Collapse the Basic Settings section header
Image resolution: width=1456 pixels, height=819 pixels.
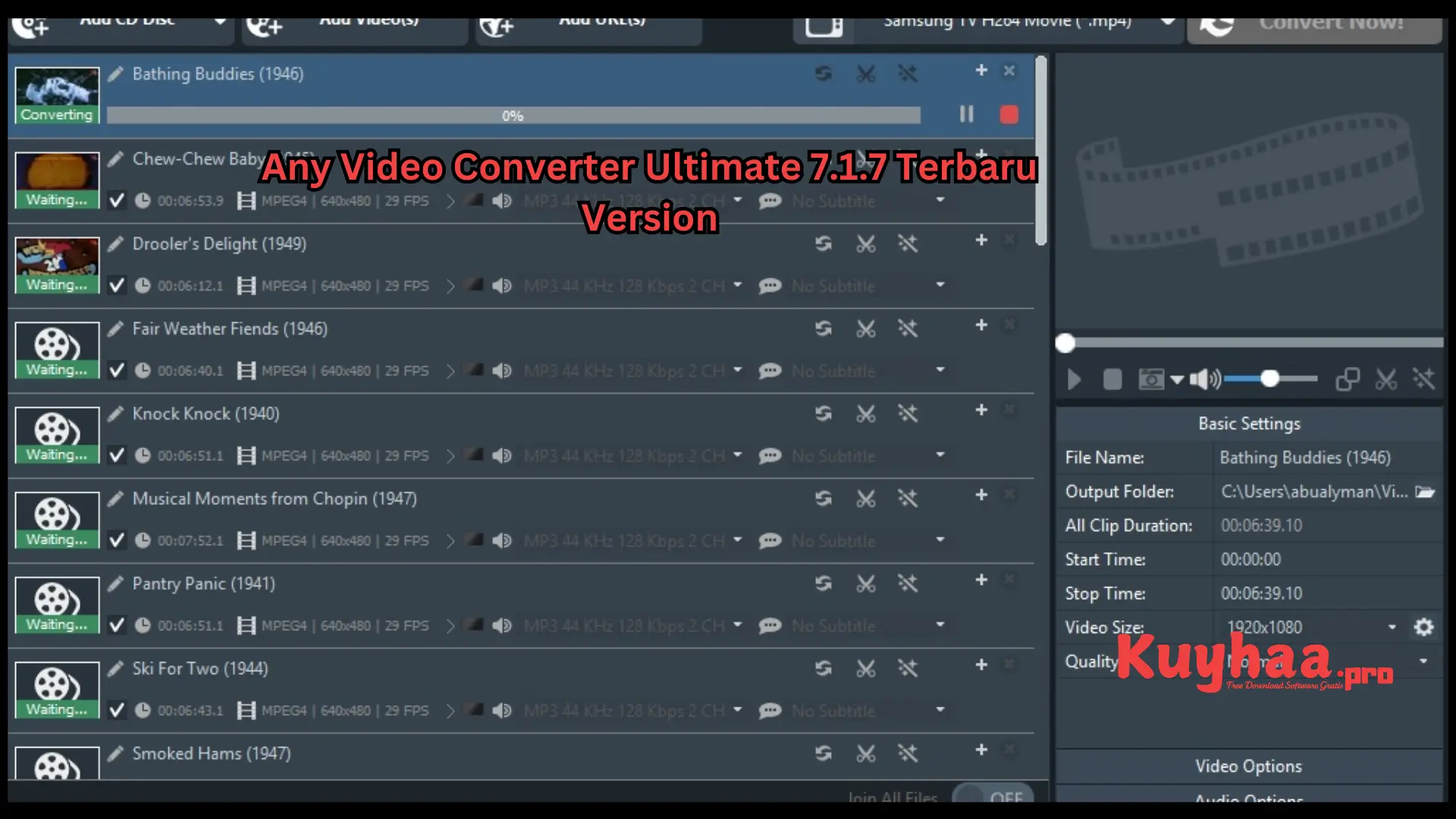pos(1249,424)
